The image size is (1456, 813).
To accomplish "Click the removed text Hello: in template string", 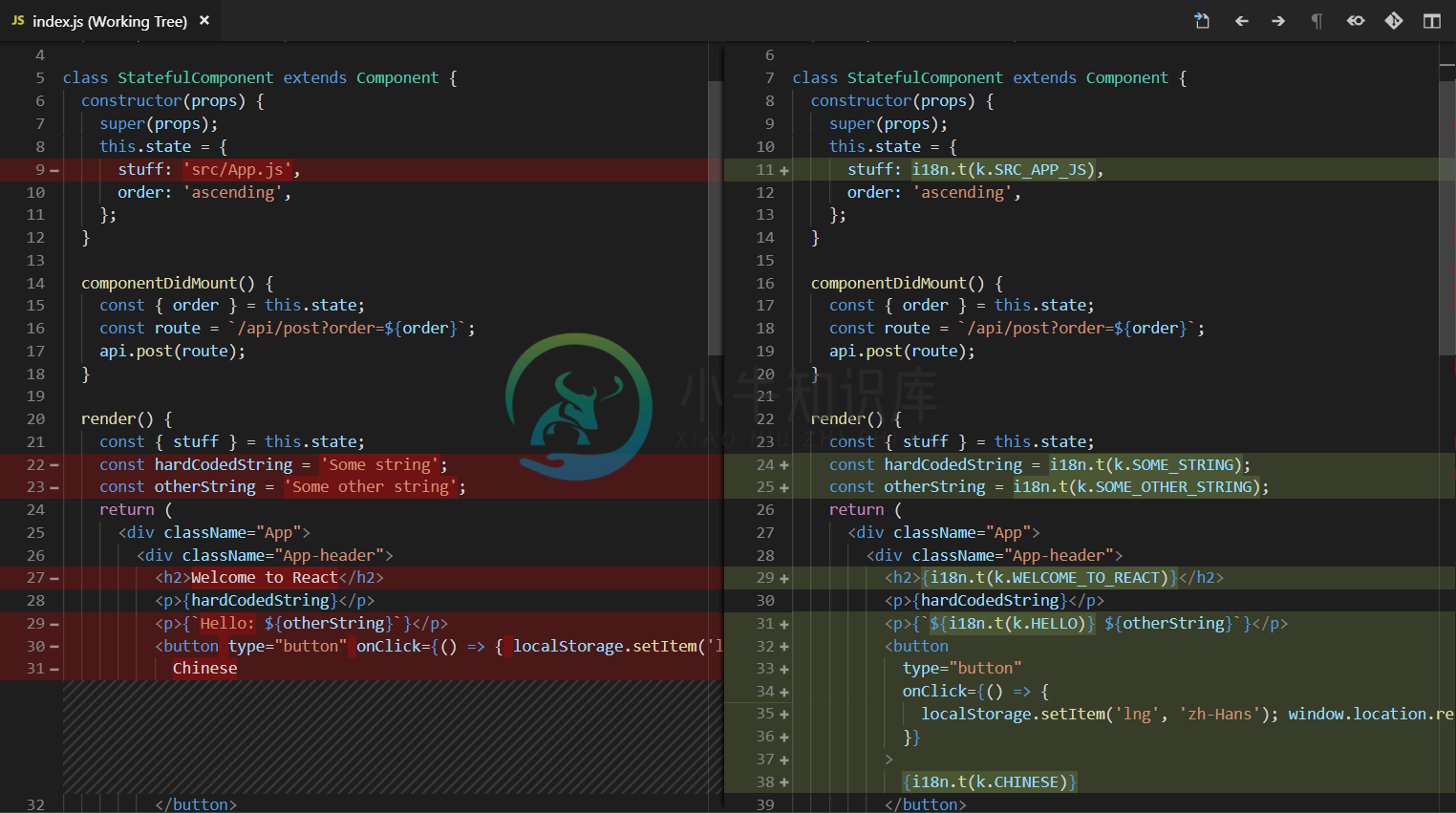I will point(227,623).
